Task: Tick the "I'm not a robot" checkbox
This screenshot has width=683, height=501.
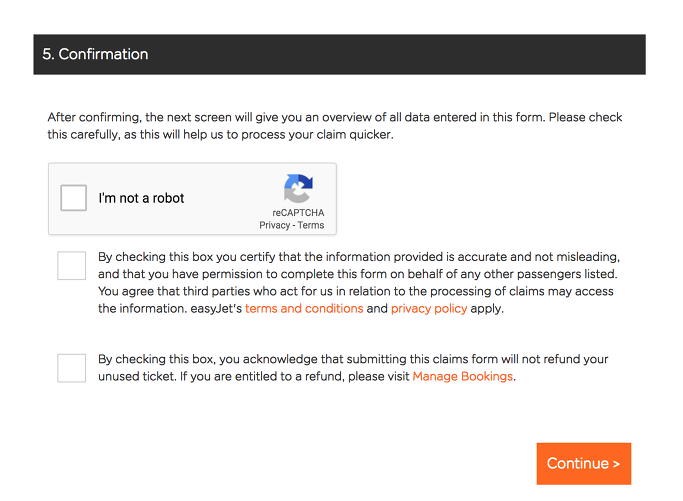Action: [73, 198]
